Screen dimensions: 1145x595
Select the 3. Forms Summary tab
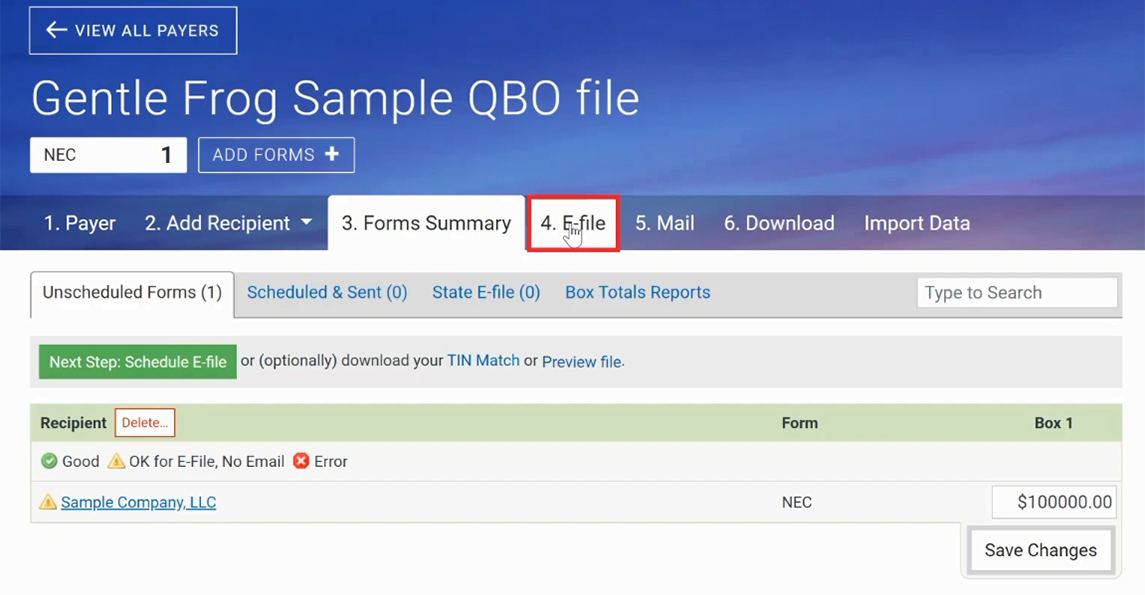pos(426,223)
